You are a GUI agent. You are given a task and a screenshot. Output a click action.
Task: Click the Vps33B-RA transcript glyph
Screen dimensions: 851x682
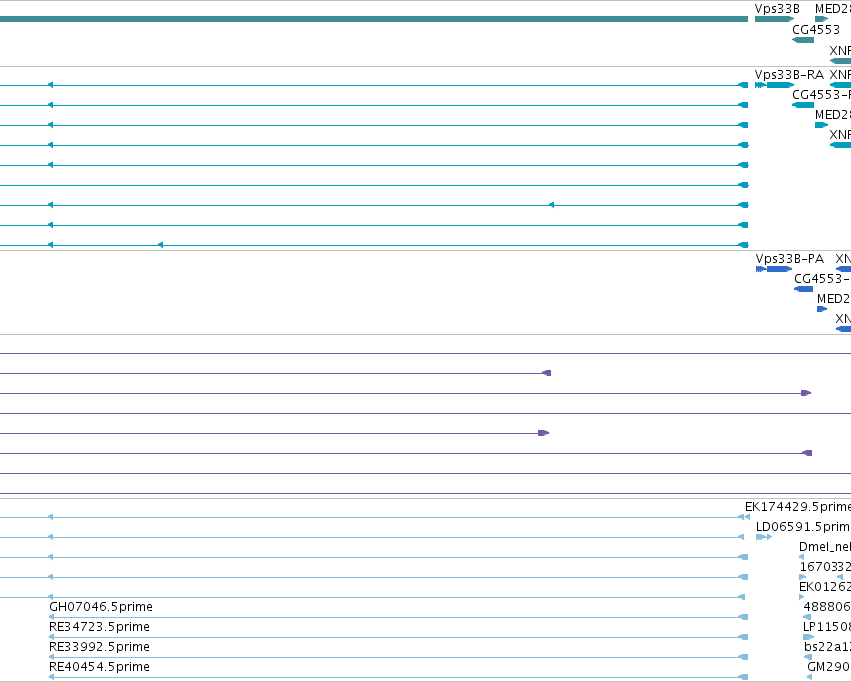point(774,85)
